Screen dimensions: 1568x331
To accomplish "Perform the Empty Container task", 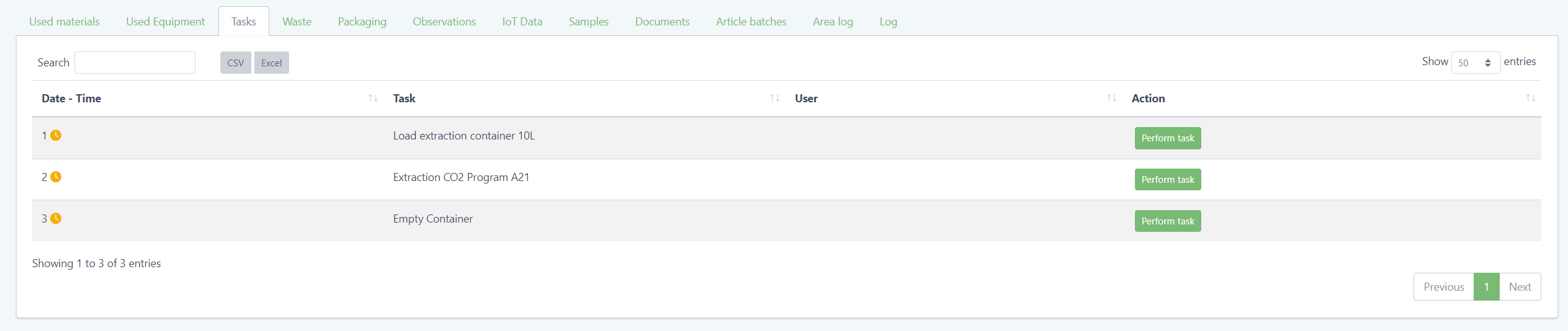I will pyautogui.click(x=1167, y=221).
